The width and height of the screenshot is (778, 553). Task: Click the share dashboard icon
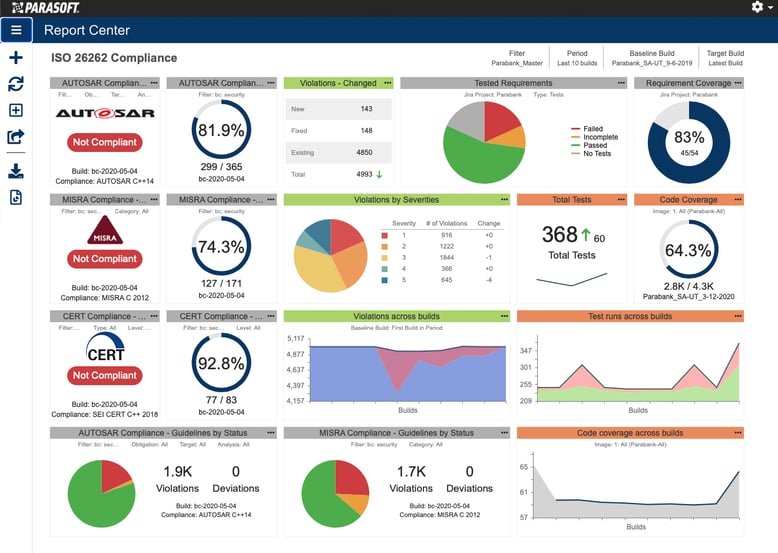coord(16,136)
